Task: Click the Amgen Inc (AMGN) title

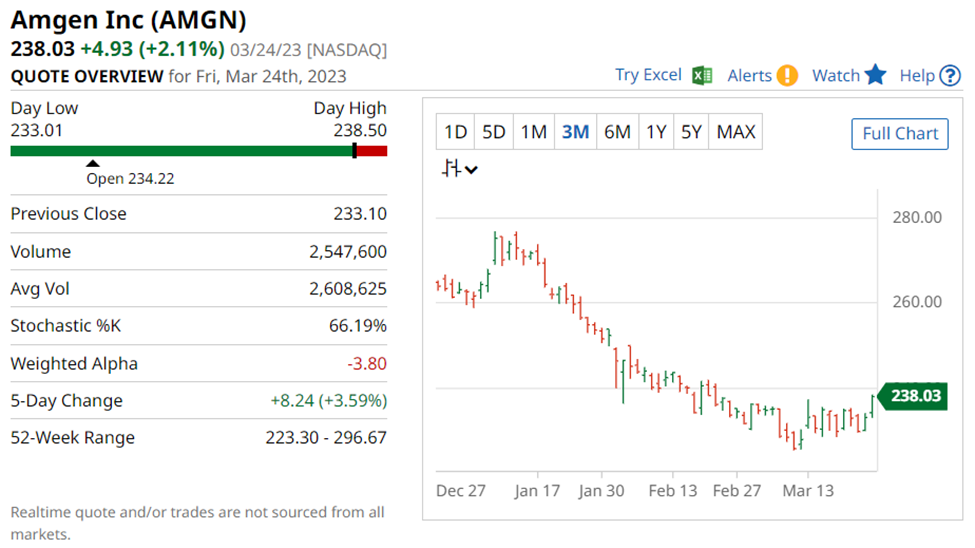Action: pyautogui.click(x=129, y=20)
